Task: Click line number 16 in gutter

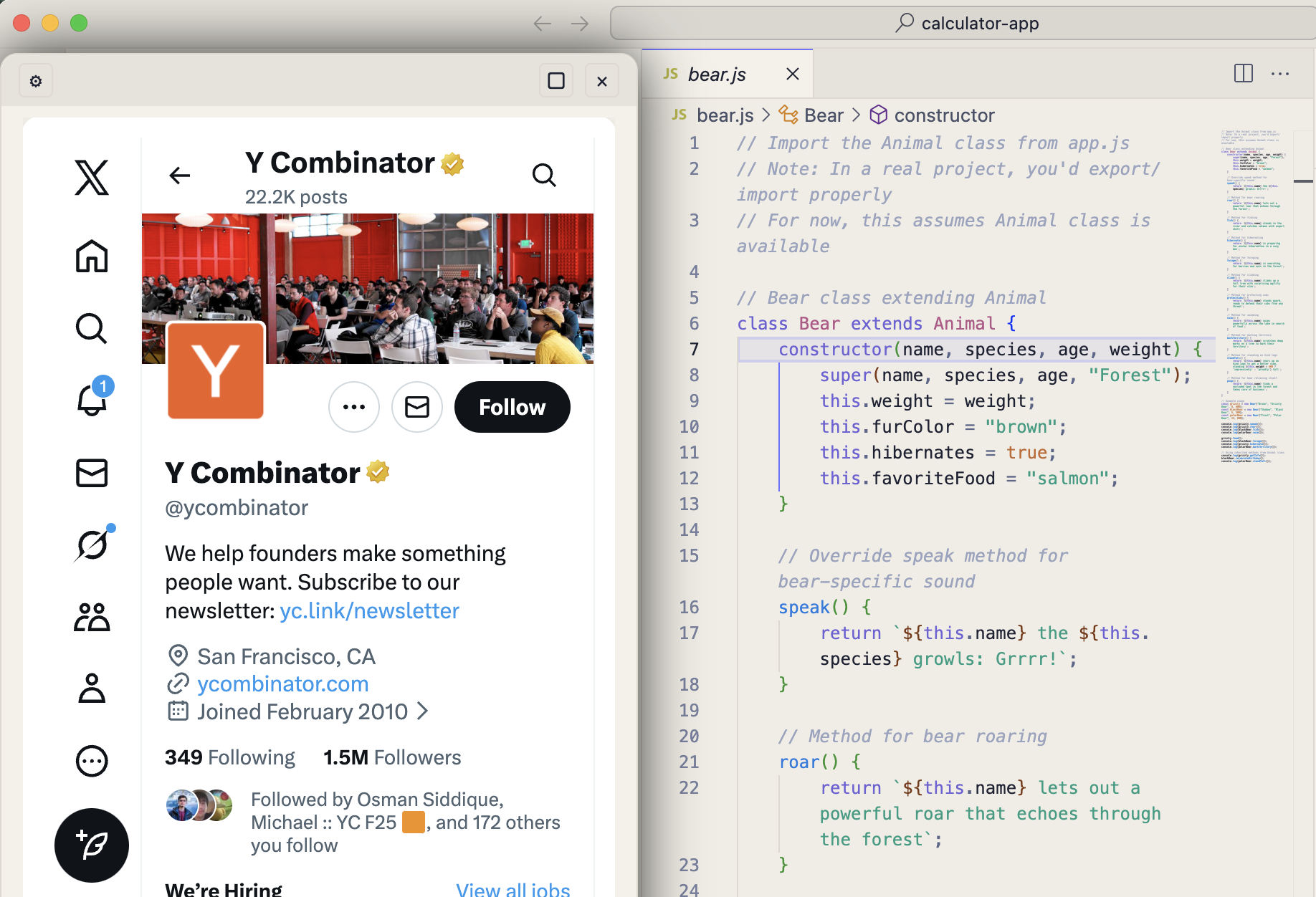Action: (x=689, y=607)
